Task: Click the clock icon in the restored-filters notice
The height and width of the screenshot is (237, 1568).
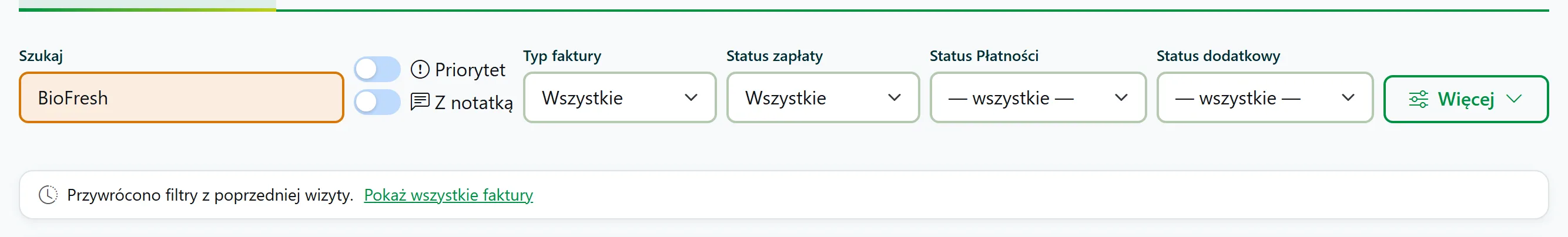Action: [48, 194]
